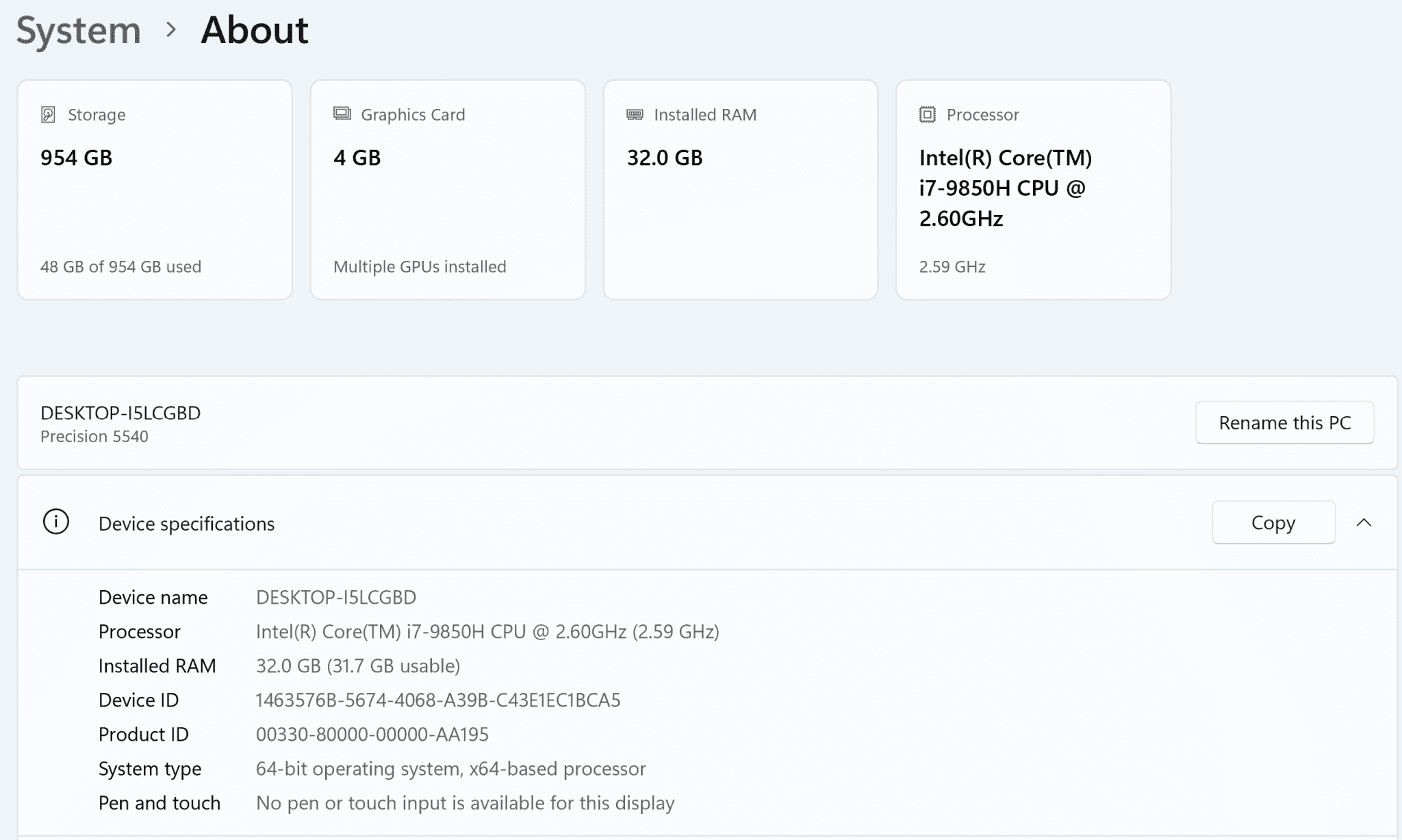Viewport: 1402px width, 840px height.
Task: Click the breadcrumb arrow after System
Action: click(171, 30)
